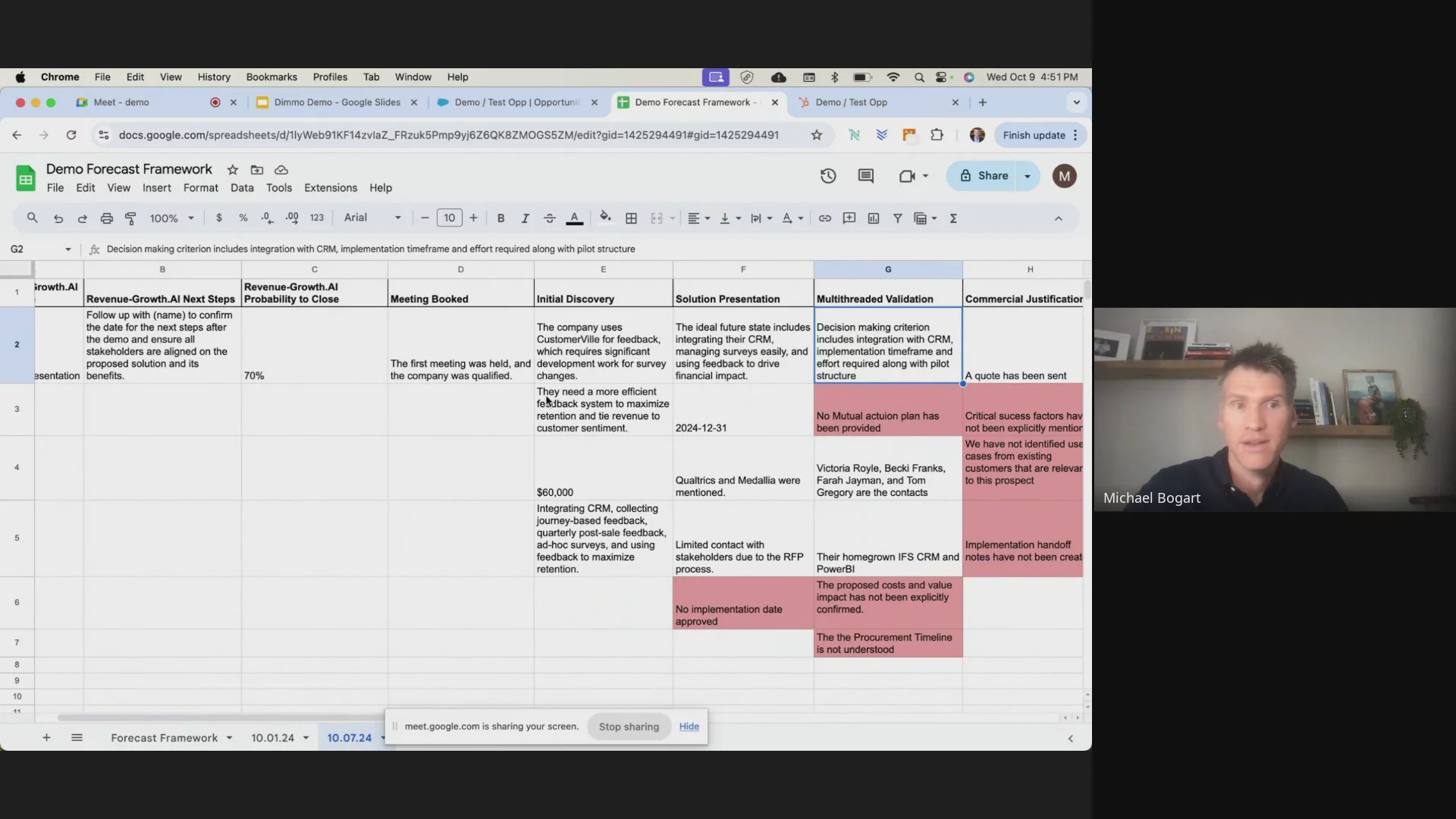Toggle strikethrough formatting
Viewport: 1456px width, 819px height.
point(550,218)
